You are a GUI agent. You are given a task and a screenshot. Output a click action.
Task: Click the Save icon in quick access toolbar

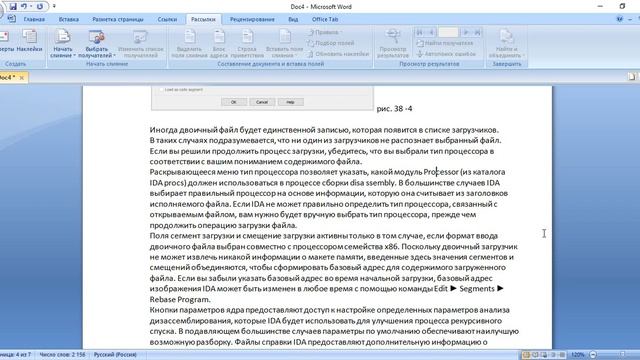click(x=13, y=6)
